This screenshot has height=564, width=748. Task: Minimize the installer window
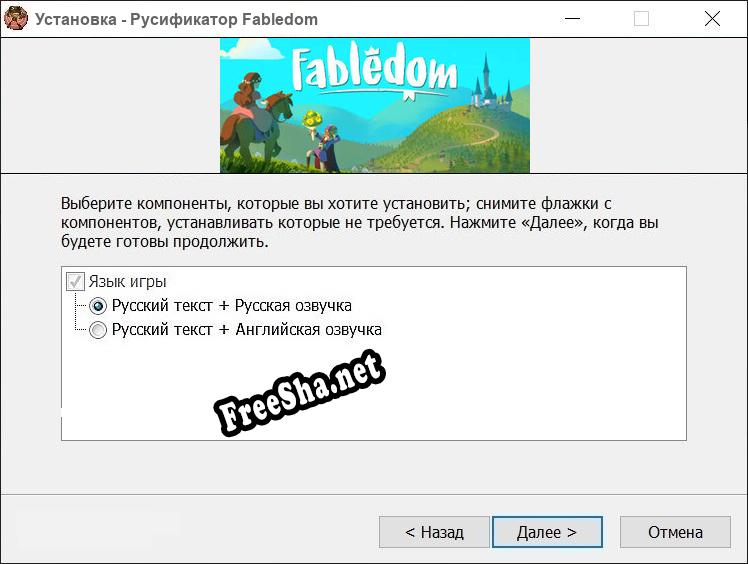(x=572, y=19)
